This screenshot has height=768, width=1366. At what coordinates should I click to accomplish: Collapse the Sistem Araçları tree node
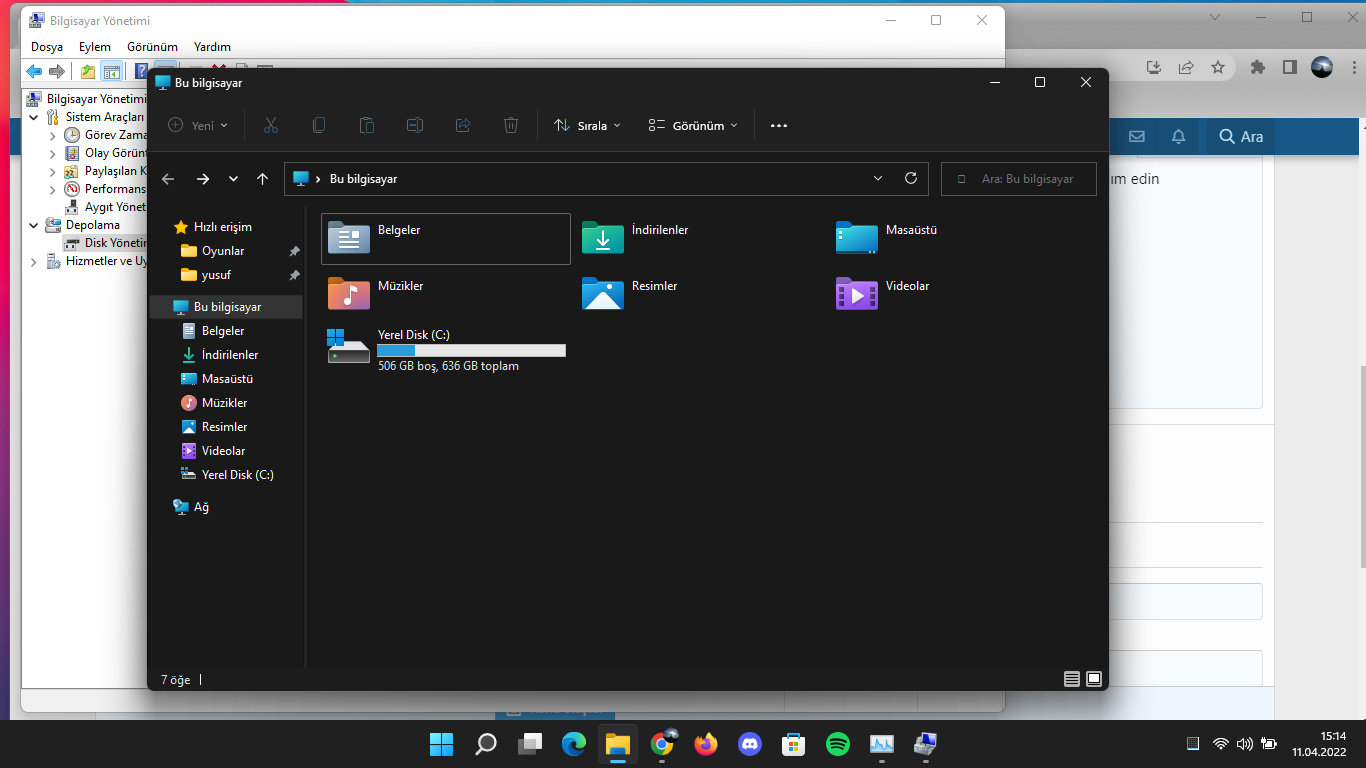35,117
